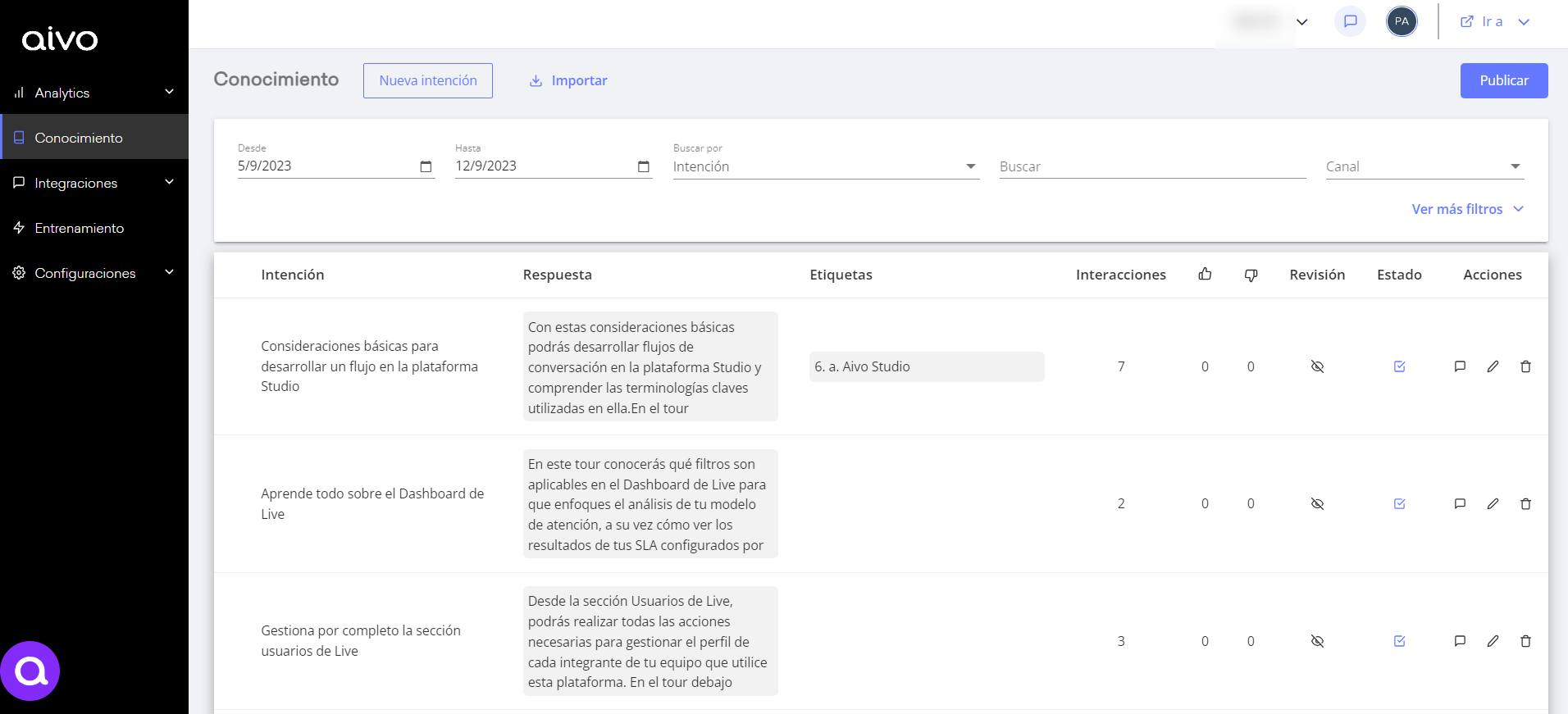Expand Ver más filtros
1568x714 pixels.
pyautogui.click(x=1466, y=209)
